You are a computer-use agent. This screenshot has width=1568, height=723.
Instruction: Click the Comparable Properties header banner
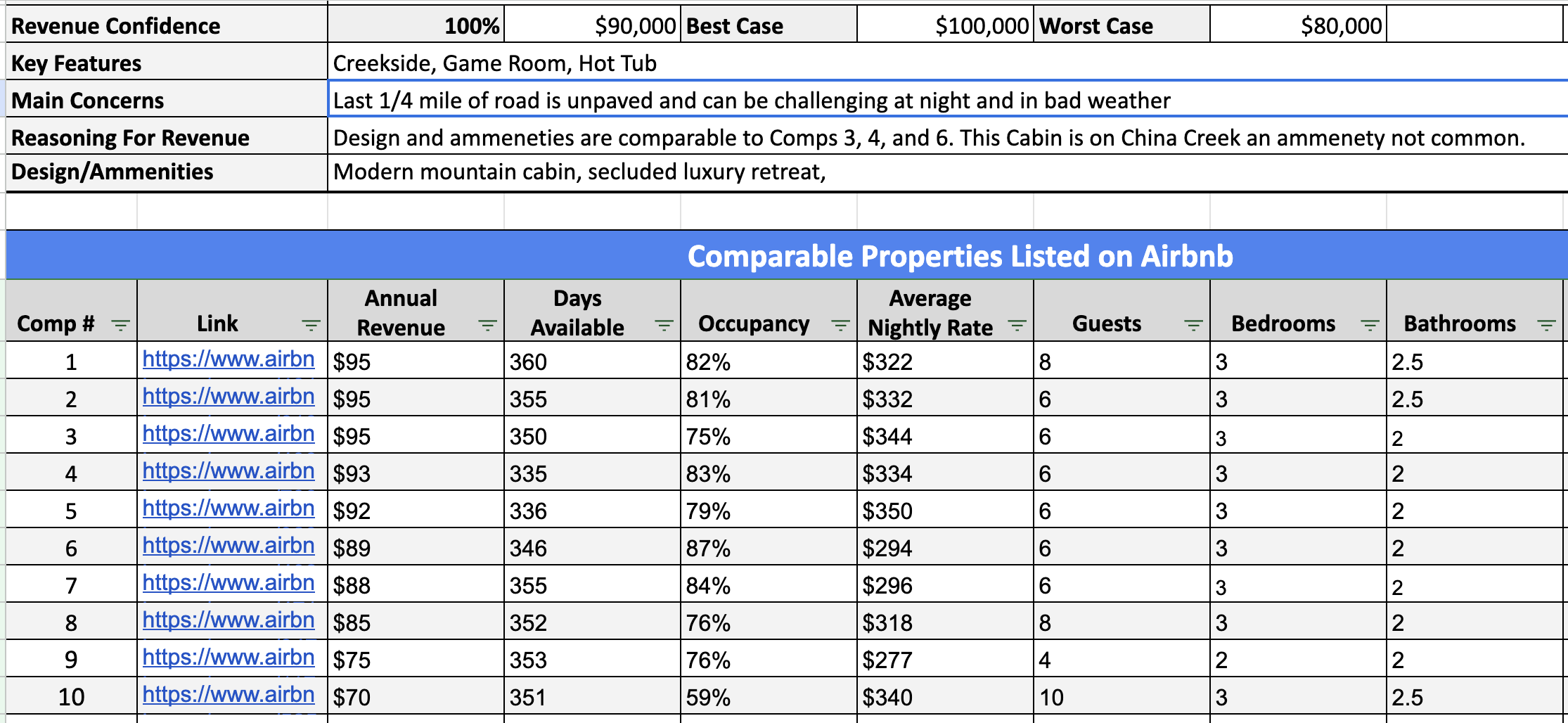pyautogui.click(x=784, y=256)
